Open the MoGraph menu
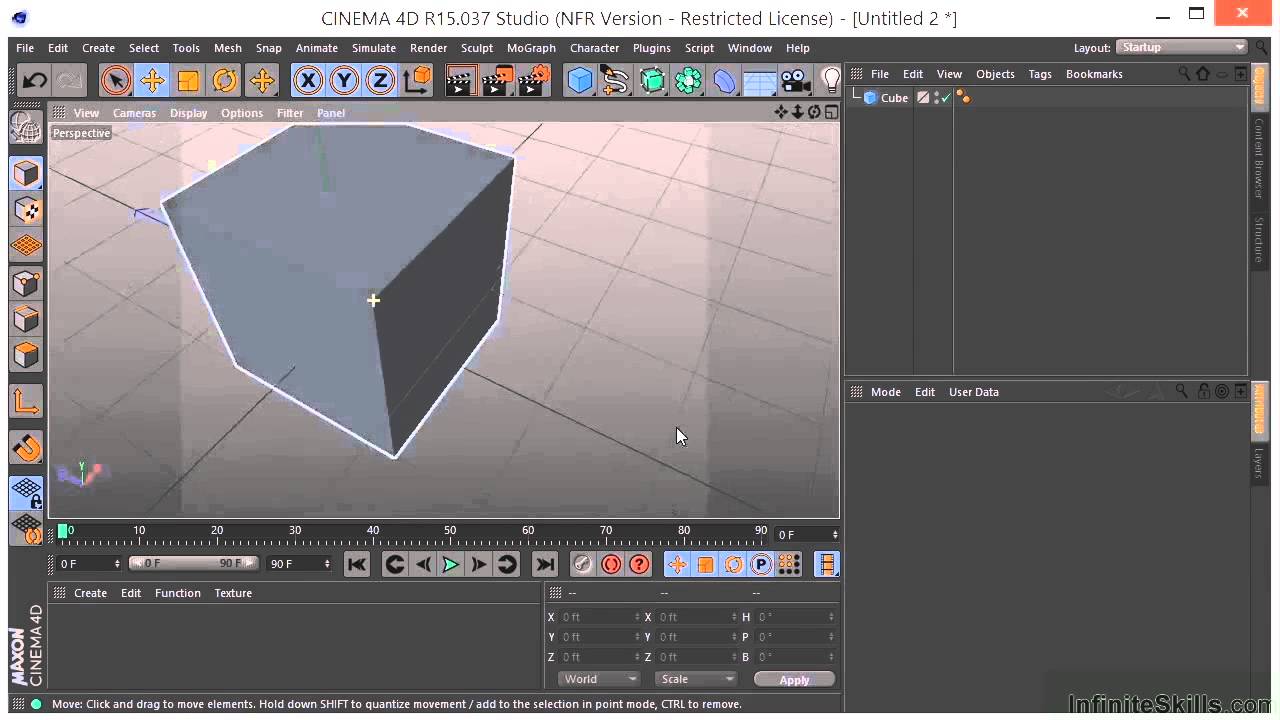 [x=531, y=48]
